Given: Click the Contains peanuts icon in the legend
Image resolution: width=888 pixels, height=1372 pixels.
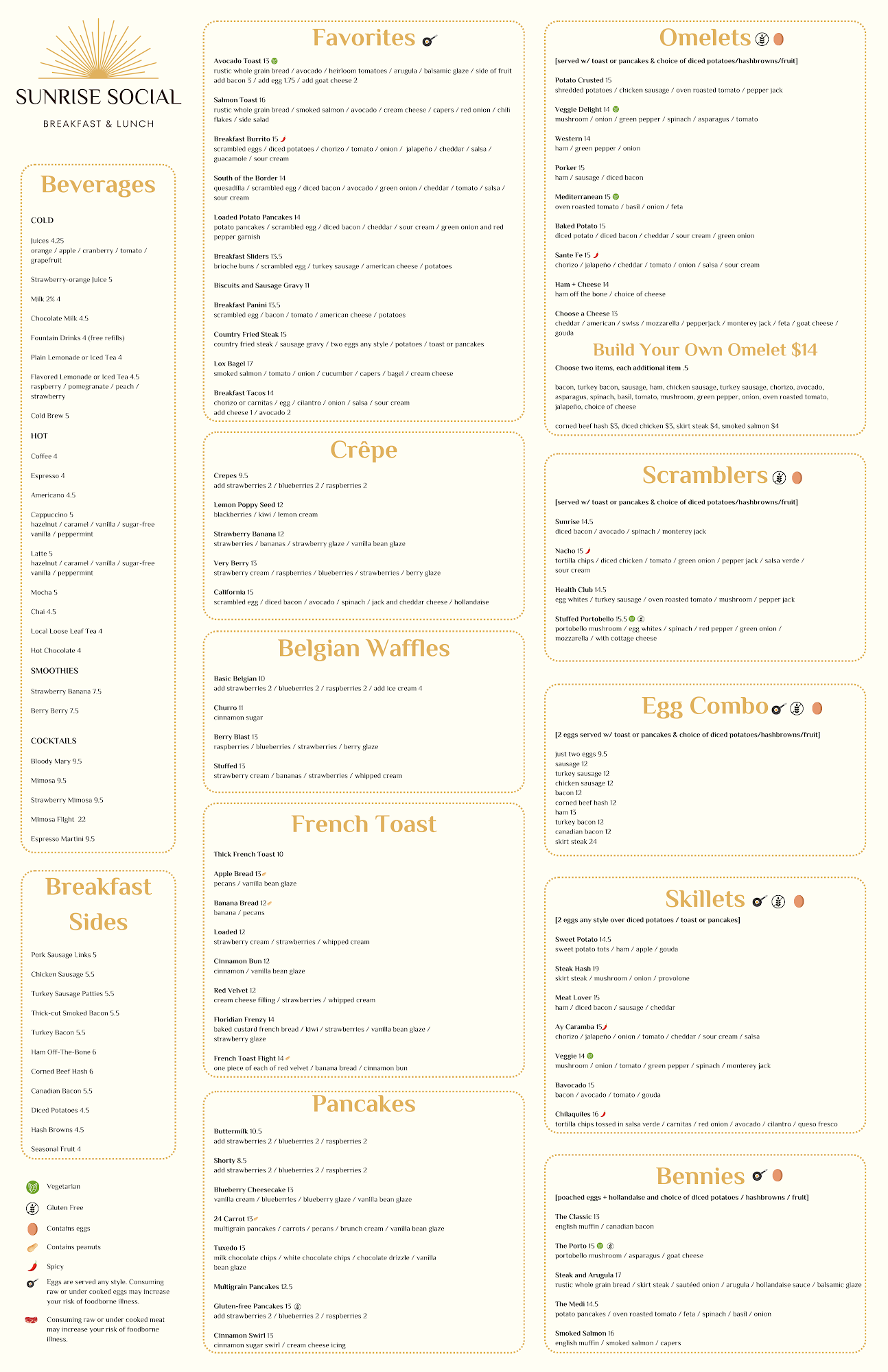Looking at the screenshot, I should (32, 1247).
